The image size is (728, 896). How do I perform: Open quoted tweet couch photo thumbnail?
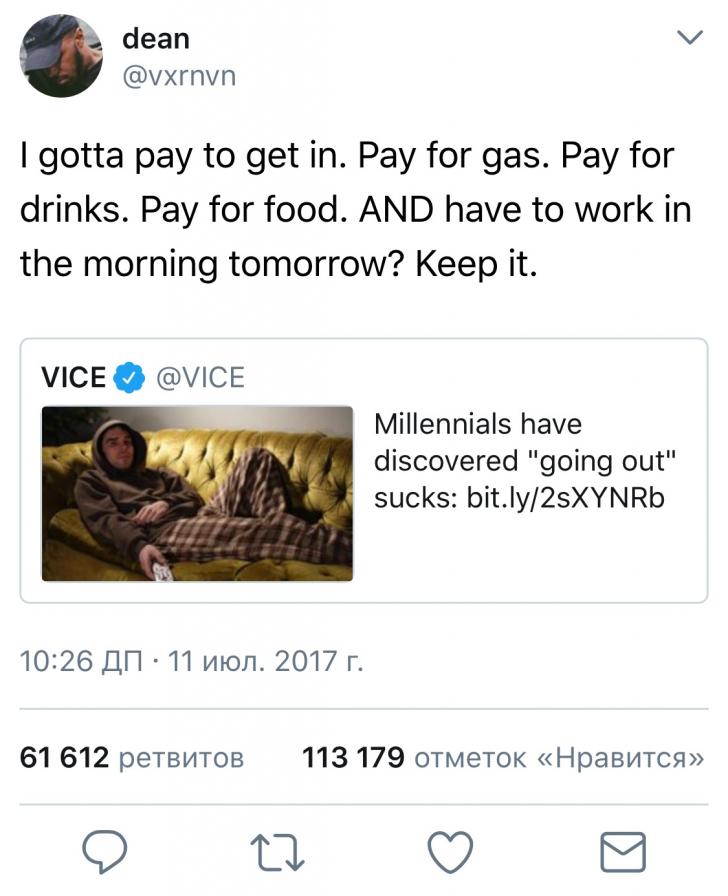point(197,494)
